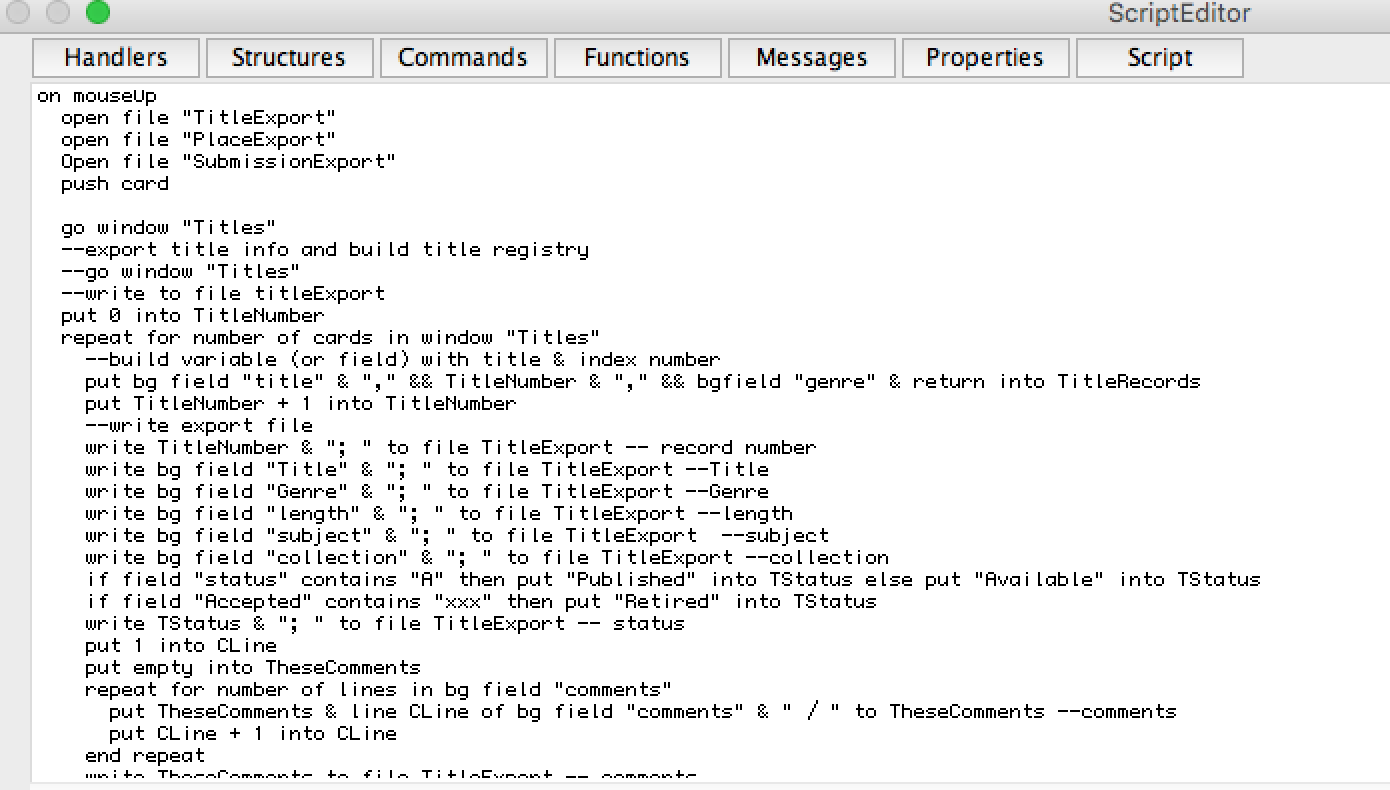Click the ScriptEditor window title
1390x790 pixels.
click(x=1179, y=14)
